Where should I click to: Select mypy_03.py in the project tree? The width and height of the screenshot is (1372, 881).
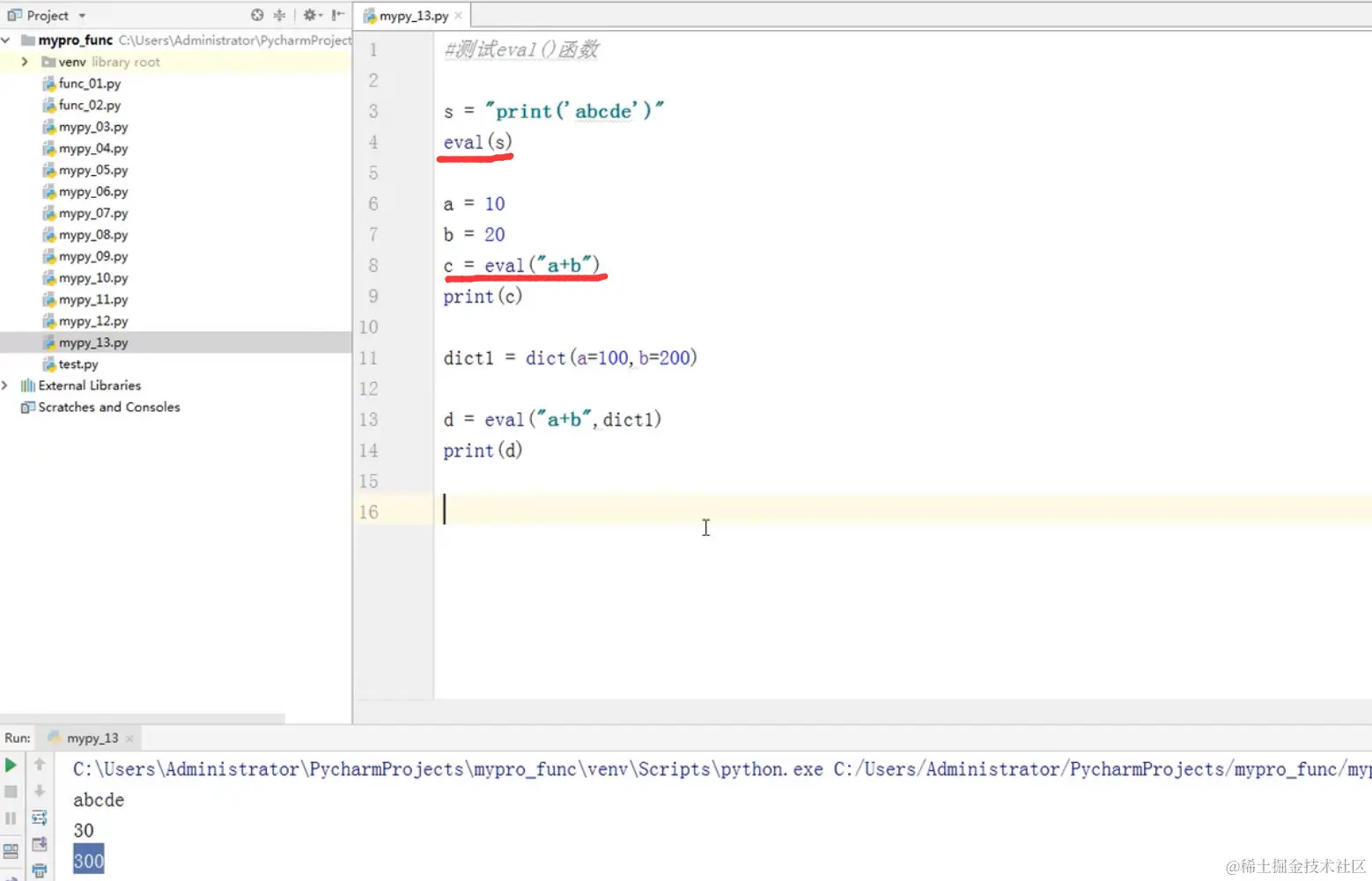[92, 127]
